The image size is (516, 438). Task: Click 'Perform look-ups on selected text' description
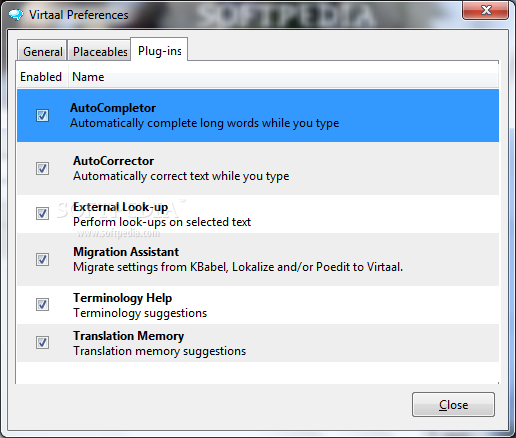coord(162,222)
